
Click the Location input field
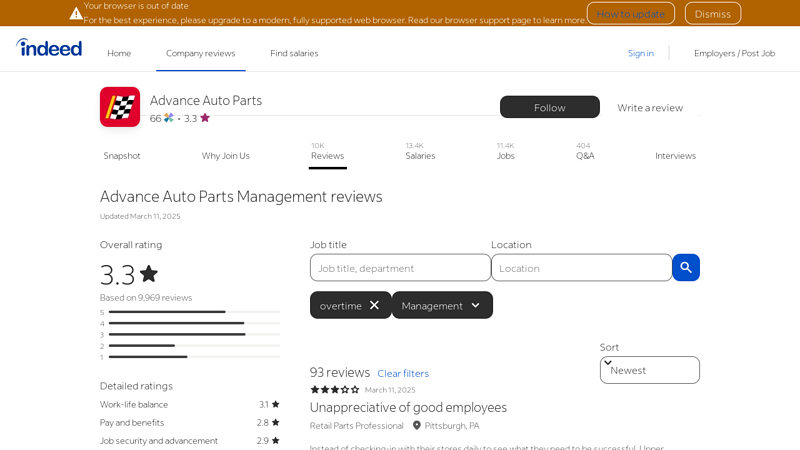coord(581,268)
